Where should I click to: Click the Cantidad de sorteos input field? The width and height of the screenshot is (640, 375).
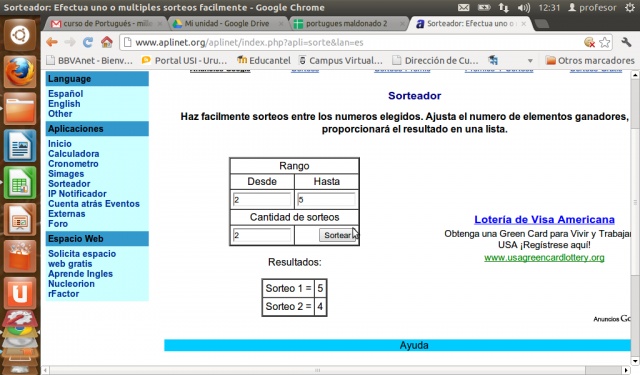click(262, 235)
